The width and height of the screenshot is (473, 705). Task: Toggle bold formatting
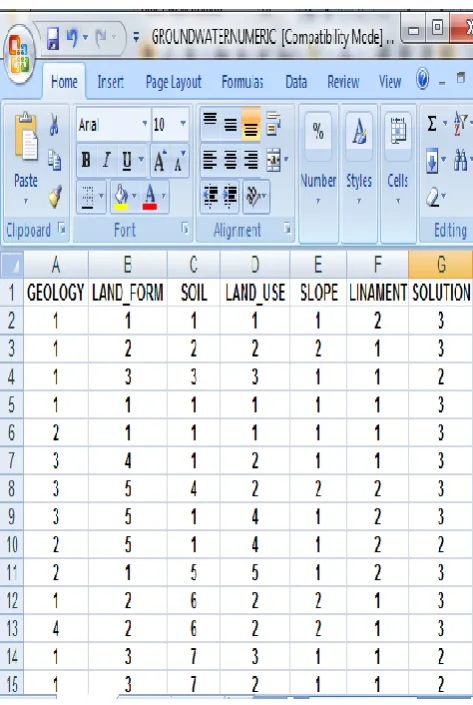coord(86,160)
